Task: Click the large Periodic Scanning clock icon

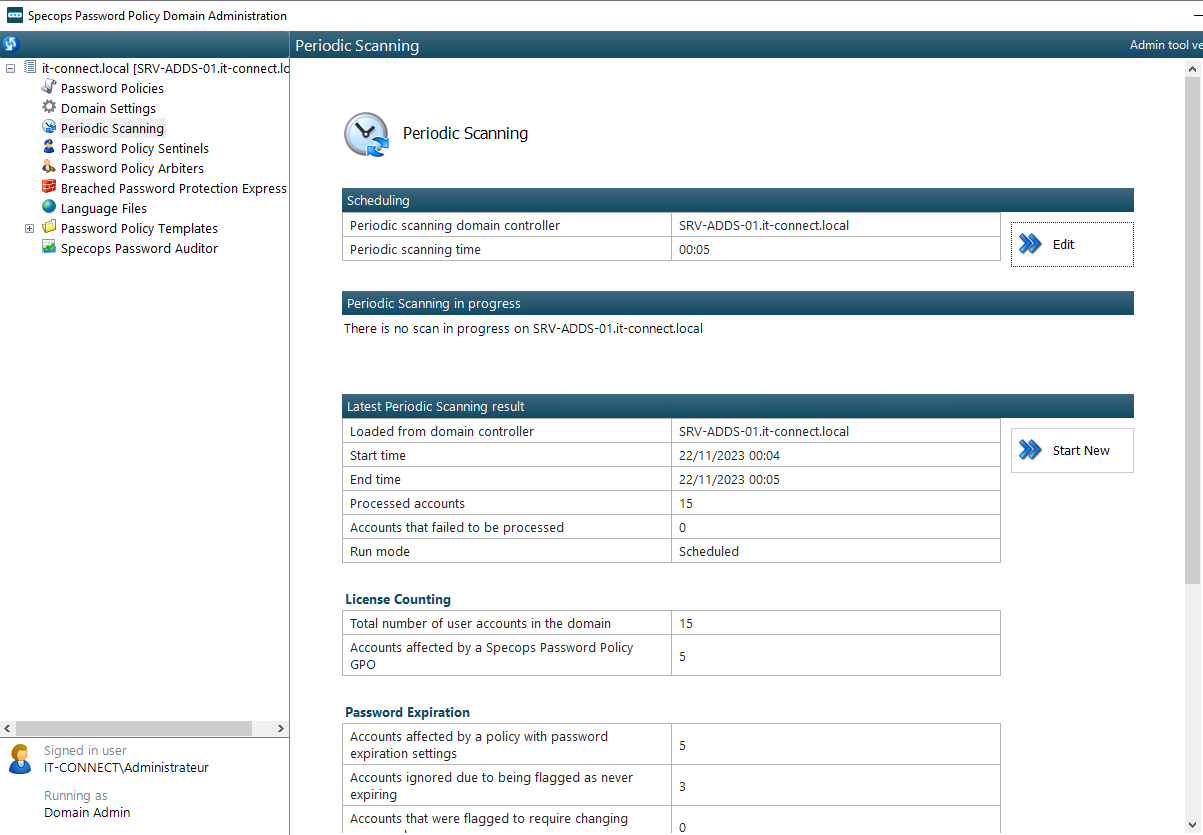Action: (366, 134)
